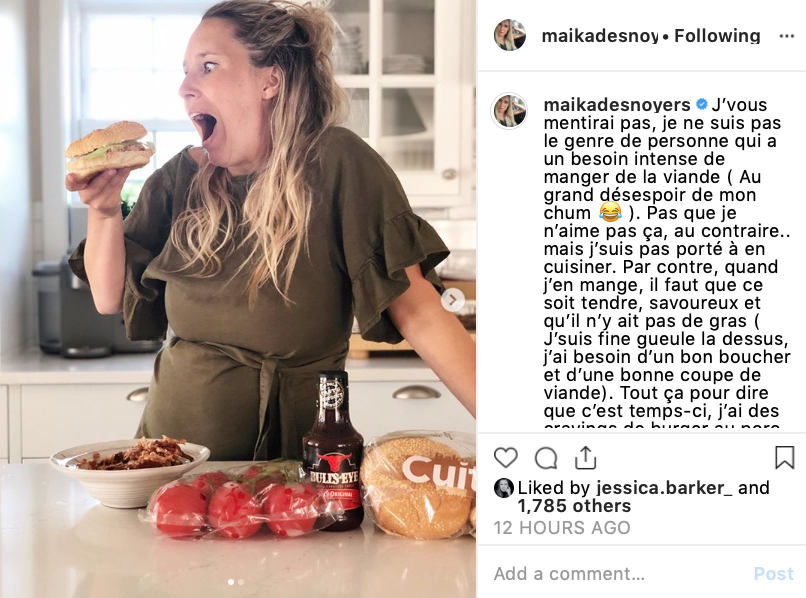Image resolution: width=806 pixels, height=598 pixels.
Task: Open maikadesnoyers username in caption
Action: click(x=617, y=105)
